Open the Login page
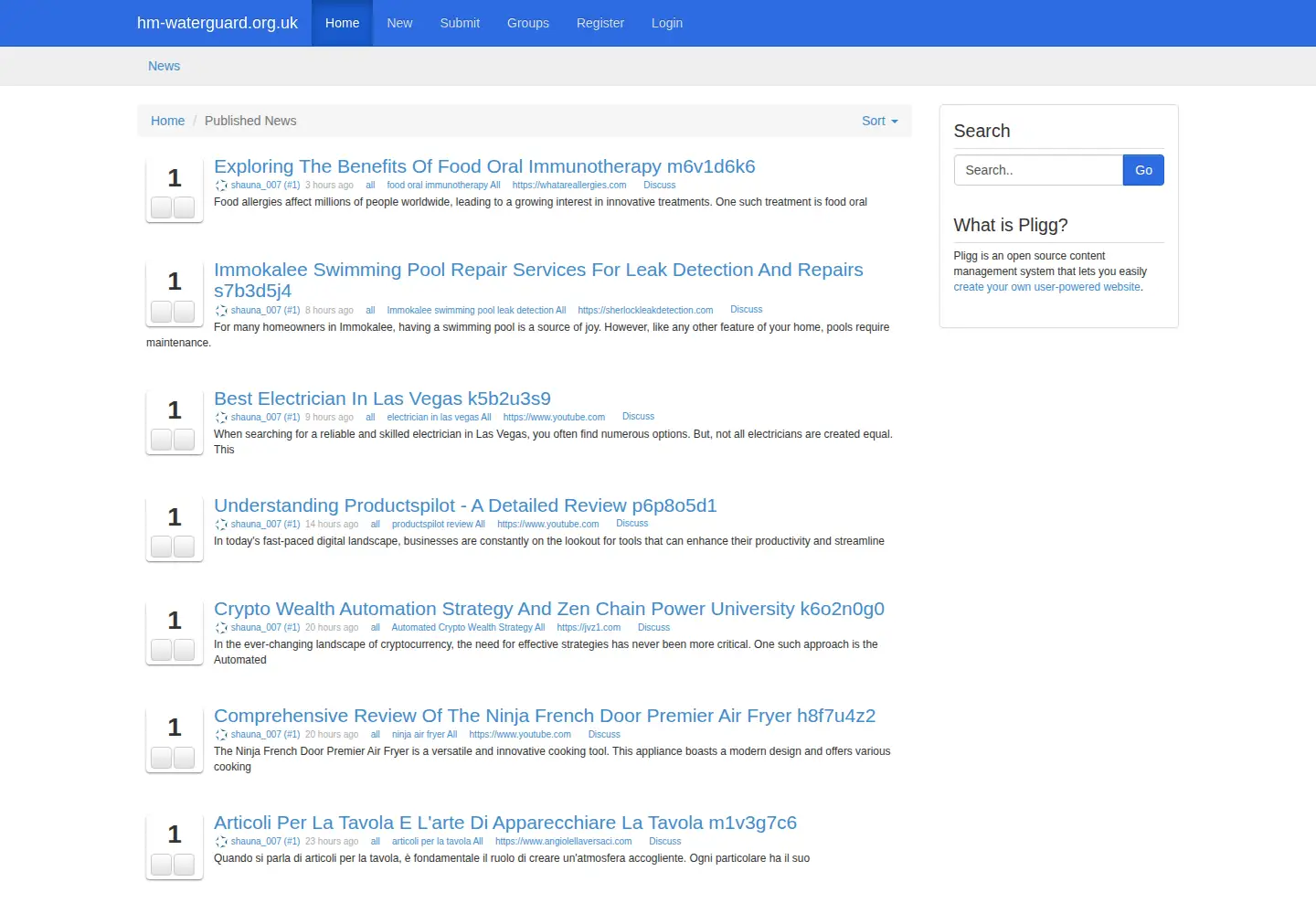1316x914 pixels. [667, 23]
